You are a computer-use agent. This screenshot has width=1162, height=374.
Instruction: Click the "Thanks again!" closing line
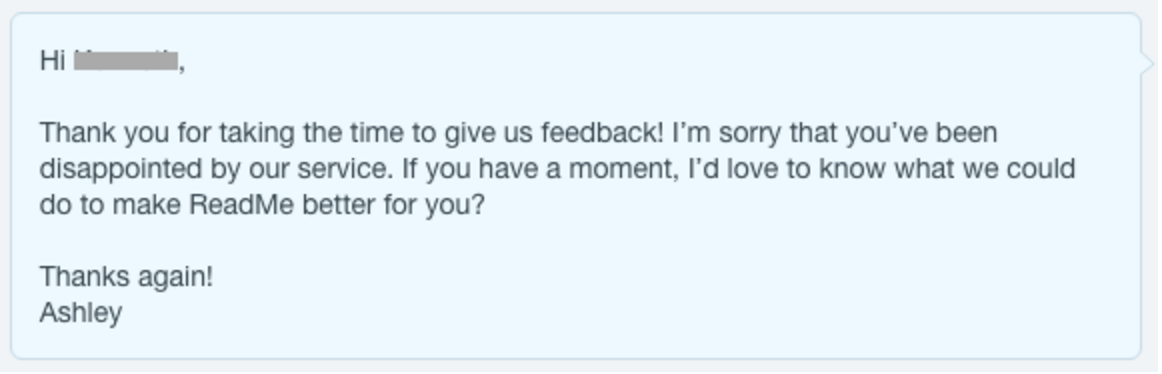[126, 276]
